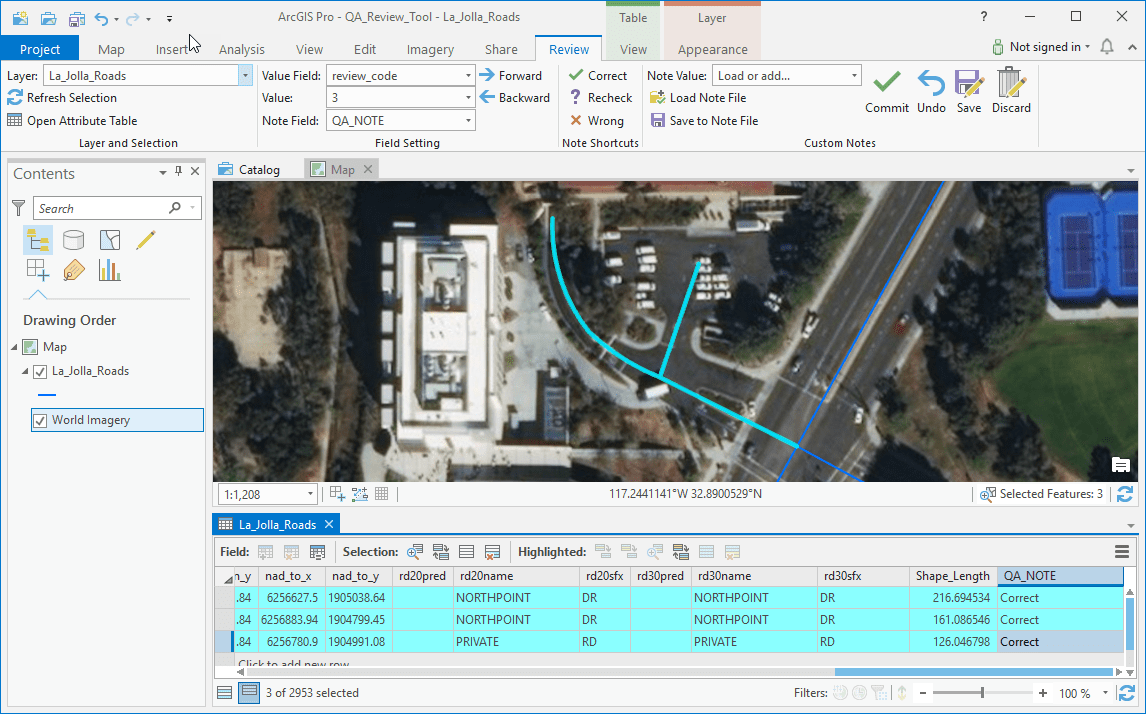Viewport: 1146px width, 714px height.
Task: Show selected records view toggle
Action: [x=248, y=692]
